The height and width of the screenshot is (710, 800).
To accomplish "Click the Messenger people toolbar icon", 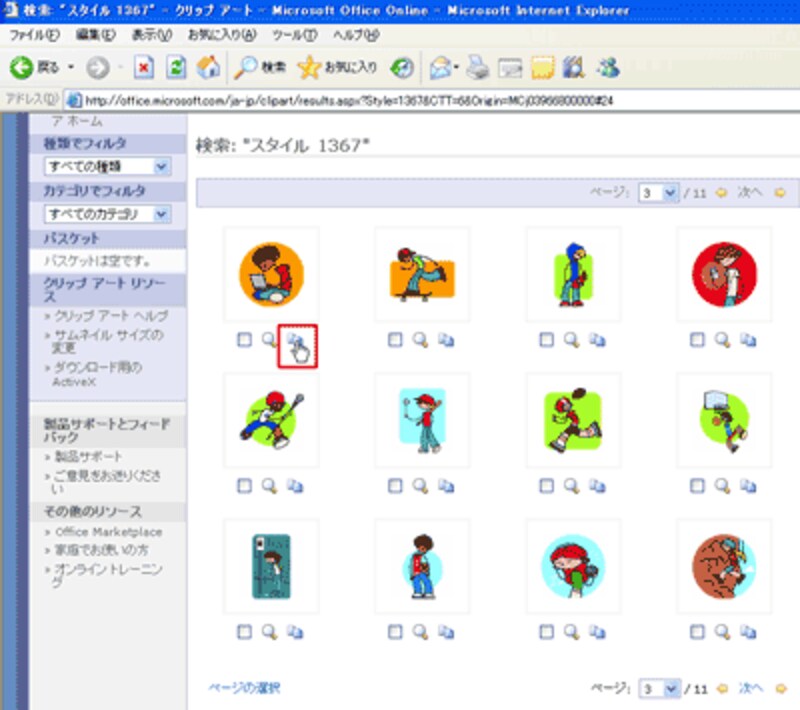I will tap(608, 68).
